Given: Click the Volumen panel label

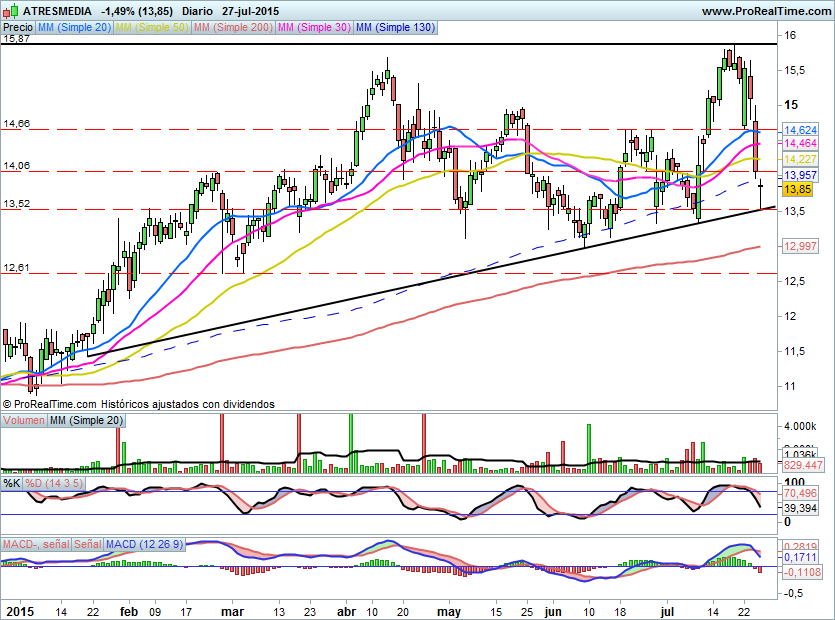Looking at the screenshot, I should click(x=24, y=420).
